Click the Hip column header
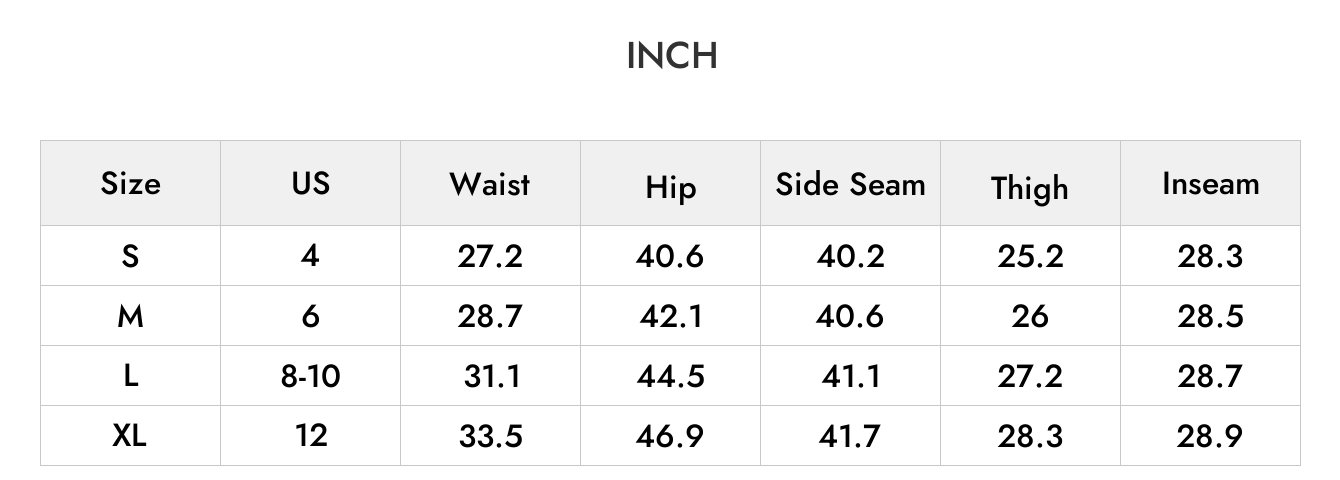 pyautogui.click(x=670, y=187)
